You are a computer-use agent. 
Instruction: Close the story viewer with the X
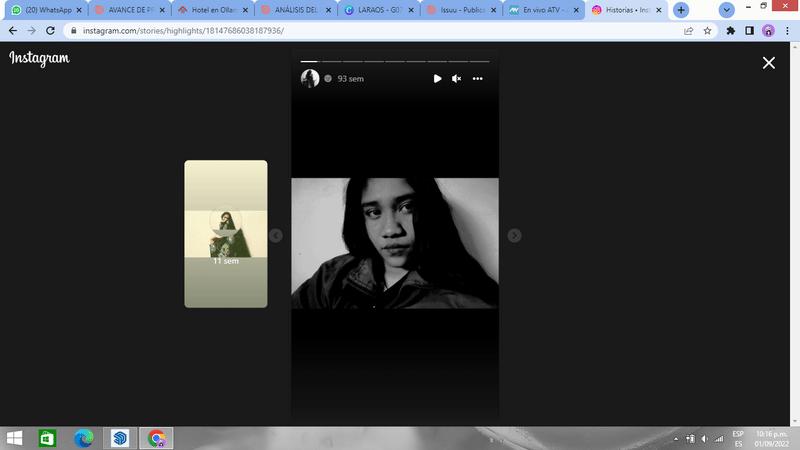click(x=768, y=63)
